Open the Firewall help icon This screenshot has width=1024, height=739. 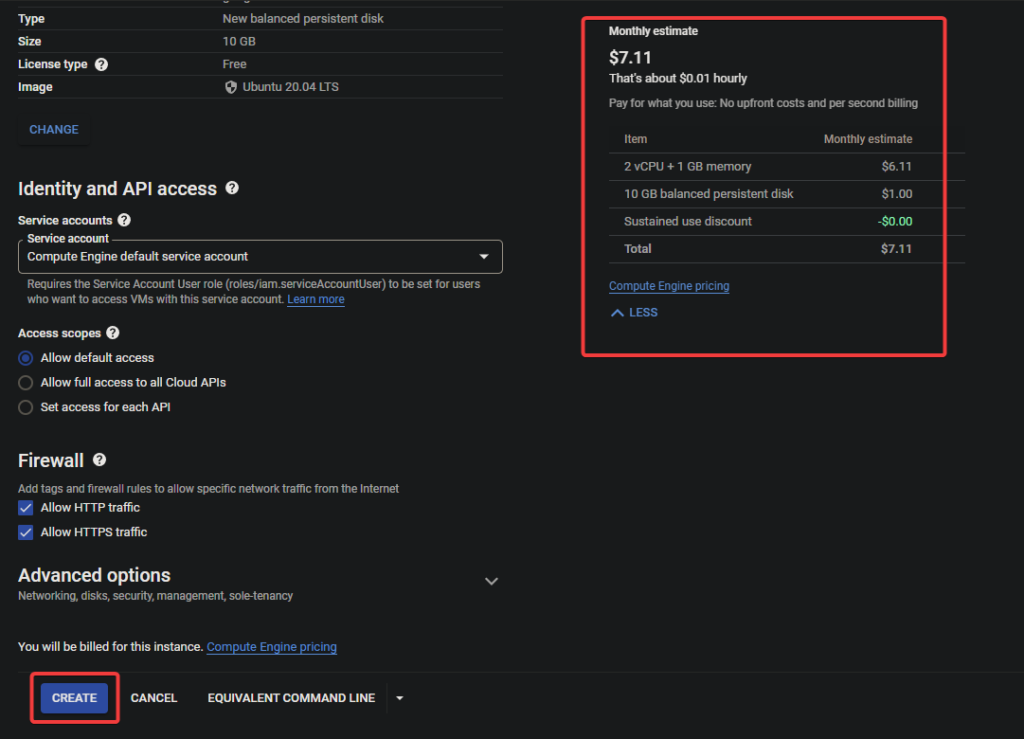coord(99,460)
